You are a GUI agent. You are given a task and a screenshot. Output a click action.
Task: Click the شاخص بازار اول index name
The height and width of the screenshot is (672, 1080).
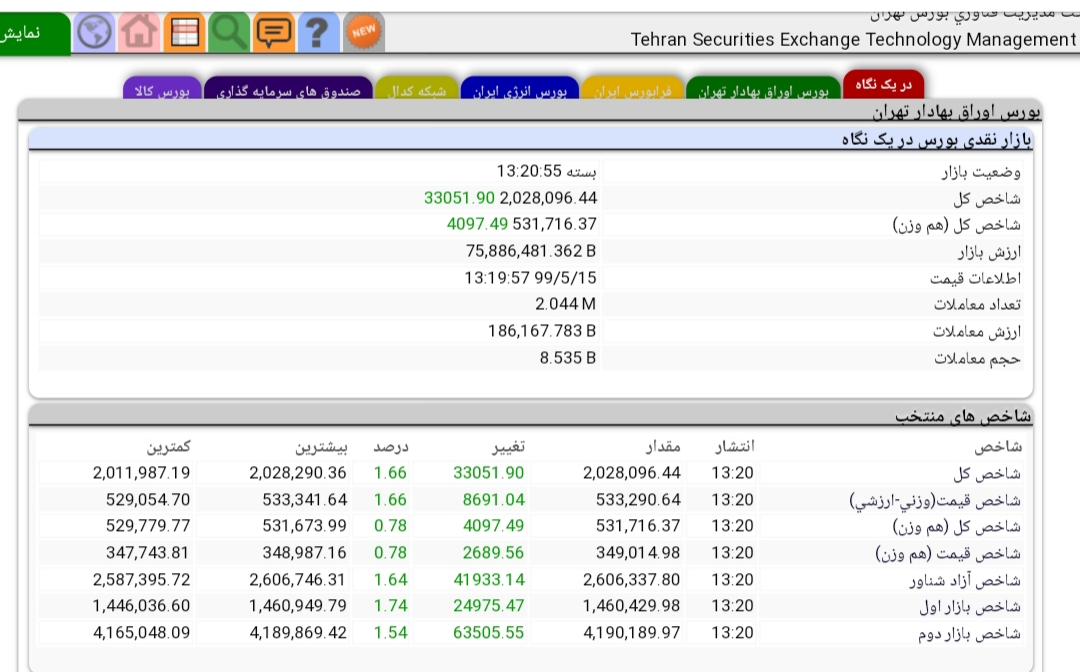[970, 607]
